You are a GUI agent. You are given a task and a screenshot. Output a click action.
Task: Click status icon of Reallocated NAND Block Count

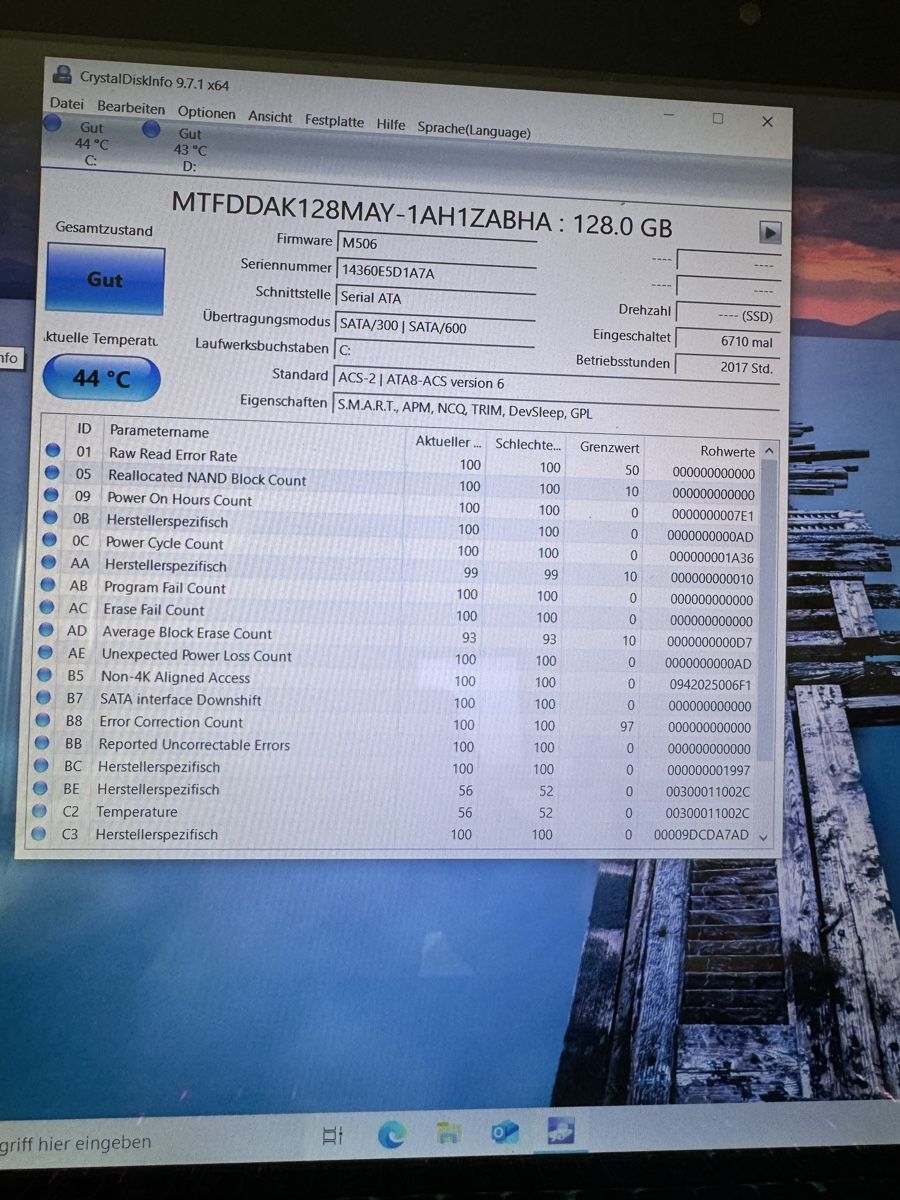(52, 473)
